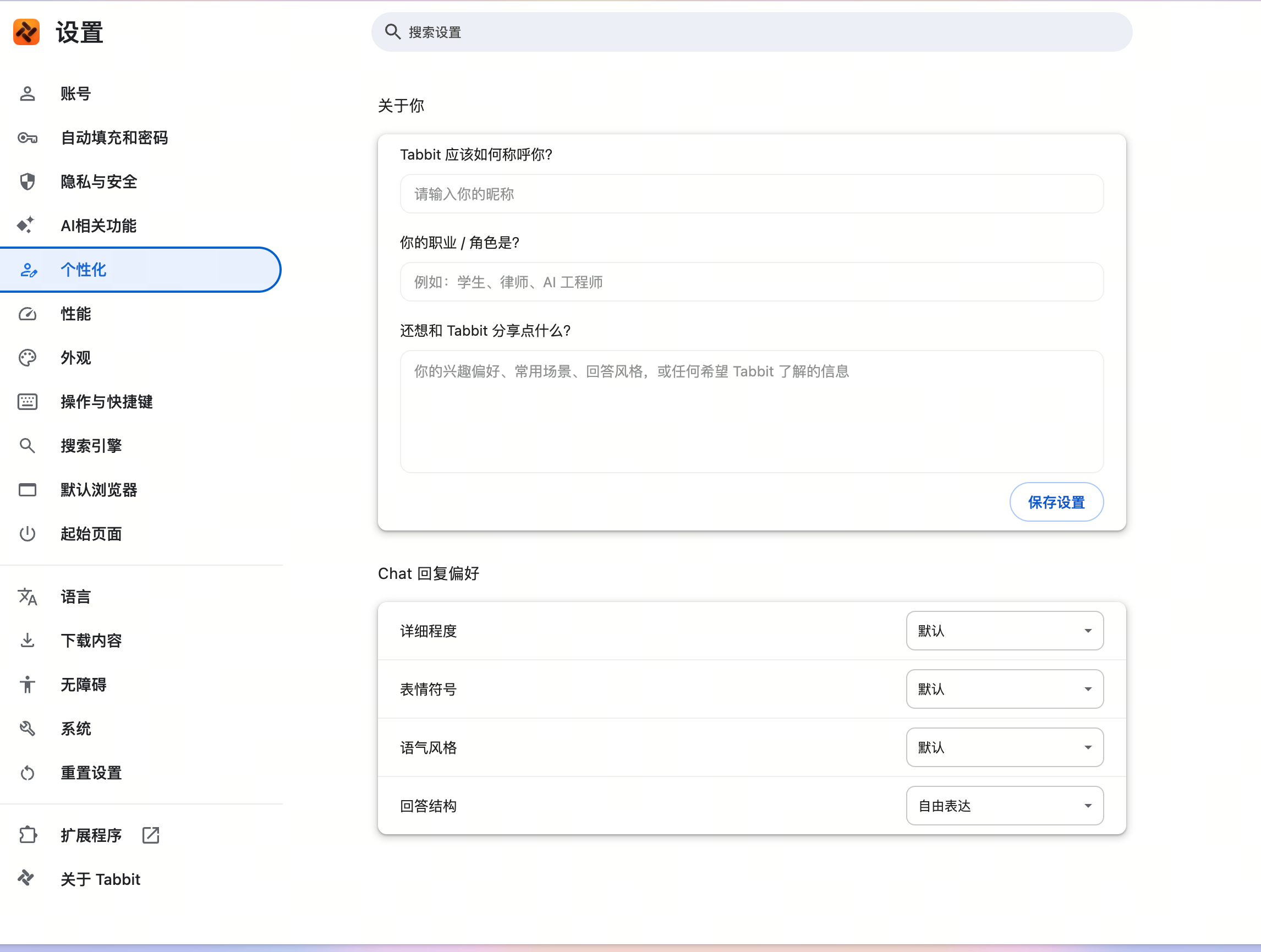
Task: Click the Chat 回复偏好 heading
Action: coord(429,573)
